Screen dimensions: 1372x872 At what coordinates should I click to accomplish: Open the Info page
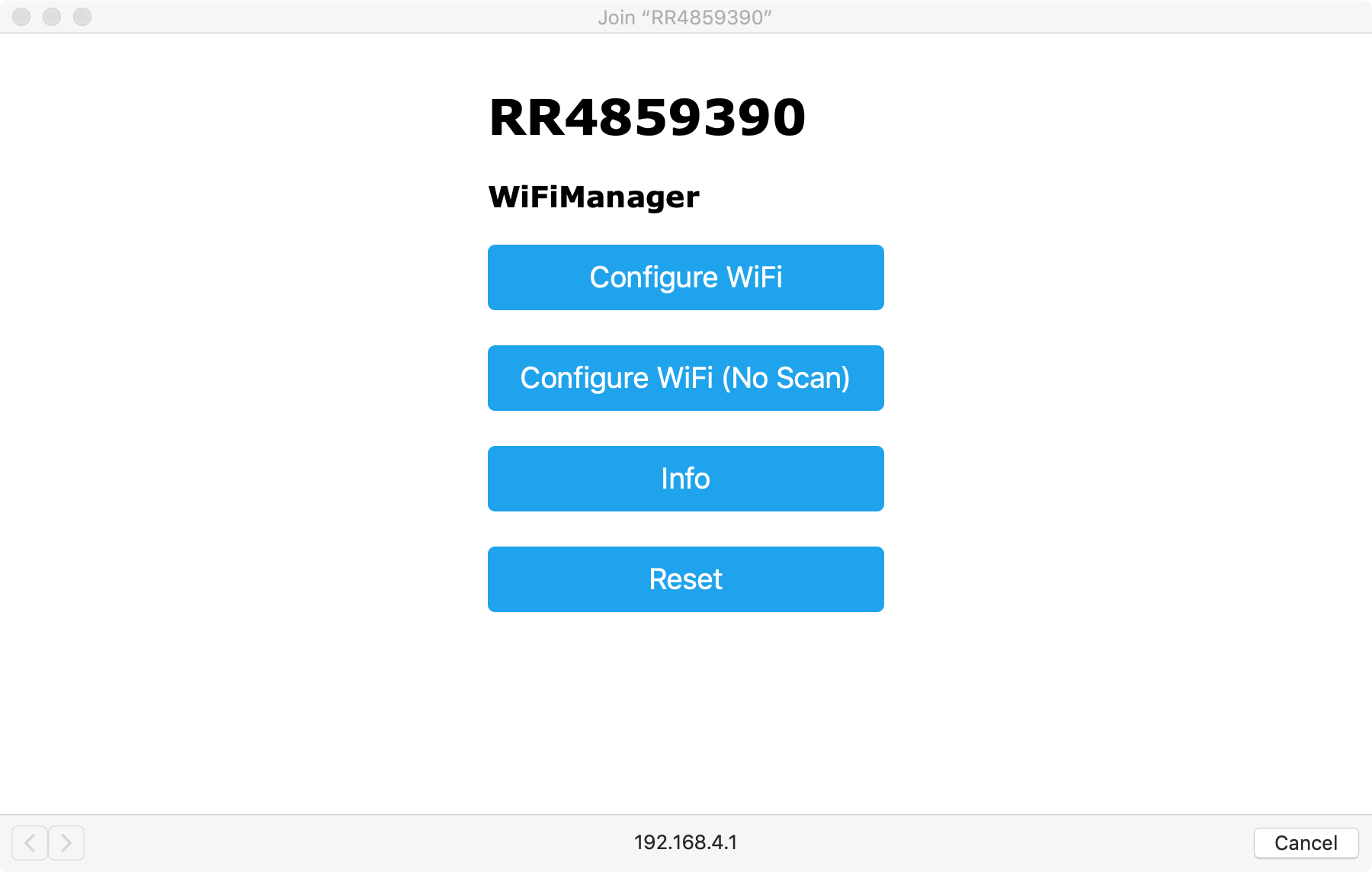(x=686, y=479)
